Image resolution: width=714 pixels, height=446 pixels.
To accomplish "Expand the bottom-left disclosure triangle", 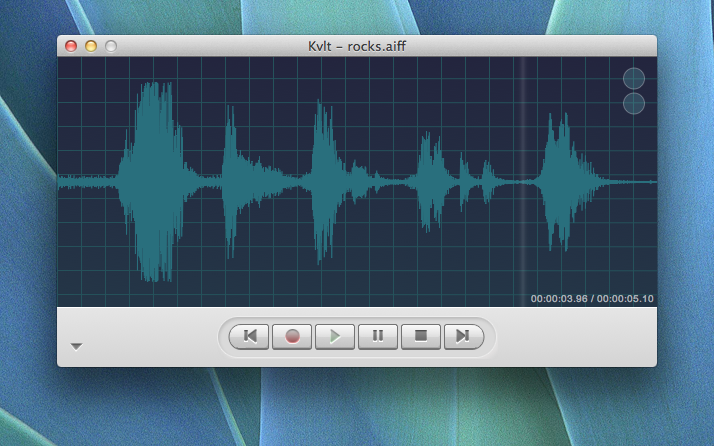I will (76, 347).
